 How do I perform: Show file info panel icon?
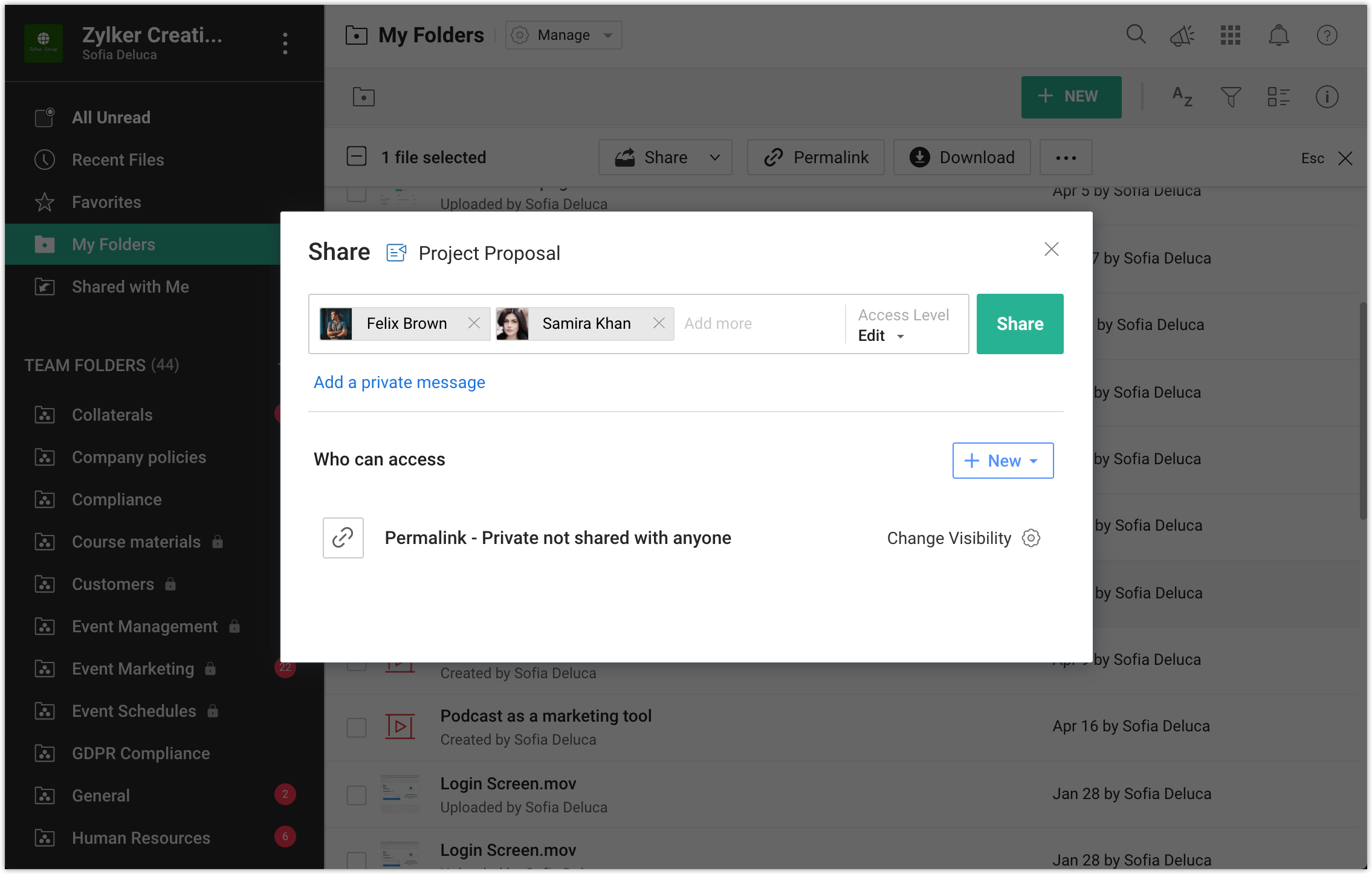click(x=1327, y=97)
